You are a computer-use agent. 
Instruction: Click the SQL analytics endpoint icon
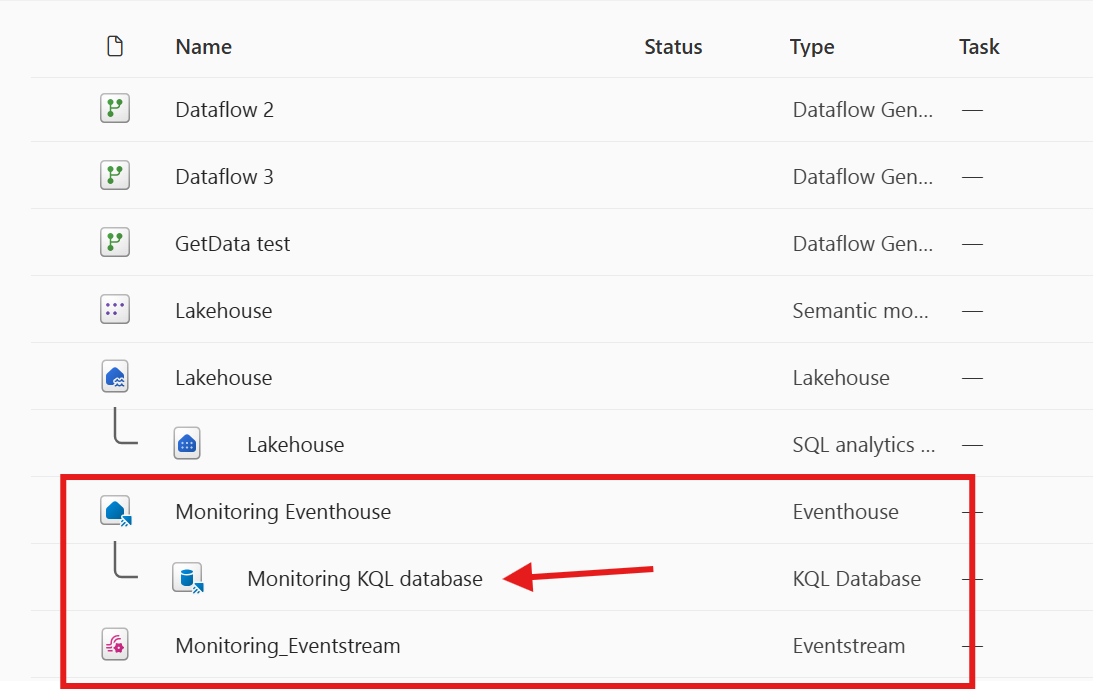point(186,443)
